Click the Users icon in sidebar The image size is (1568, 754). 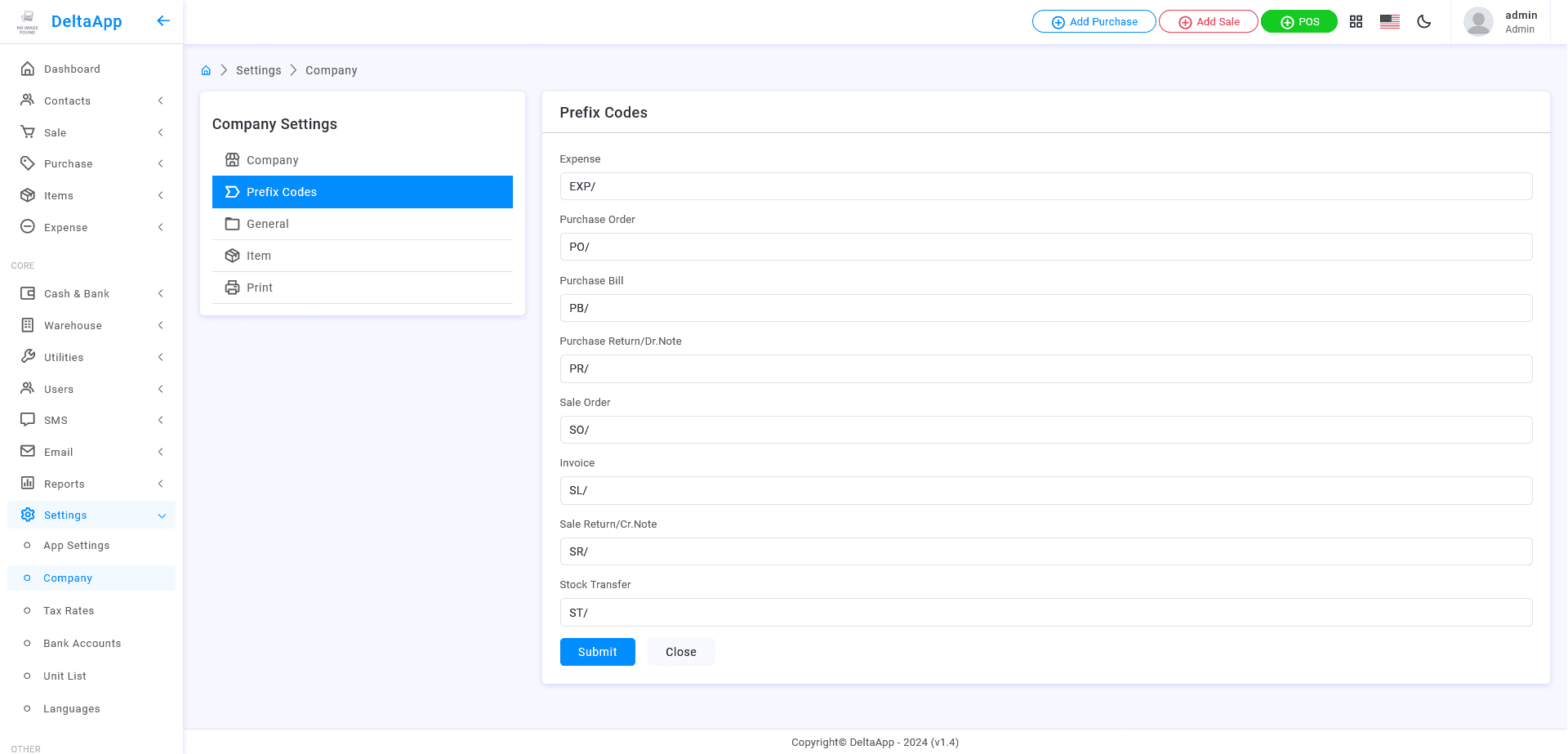(28, 388)
